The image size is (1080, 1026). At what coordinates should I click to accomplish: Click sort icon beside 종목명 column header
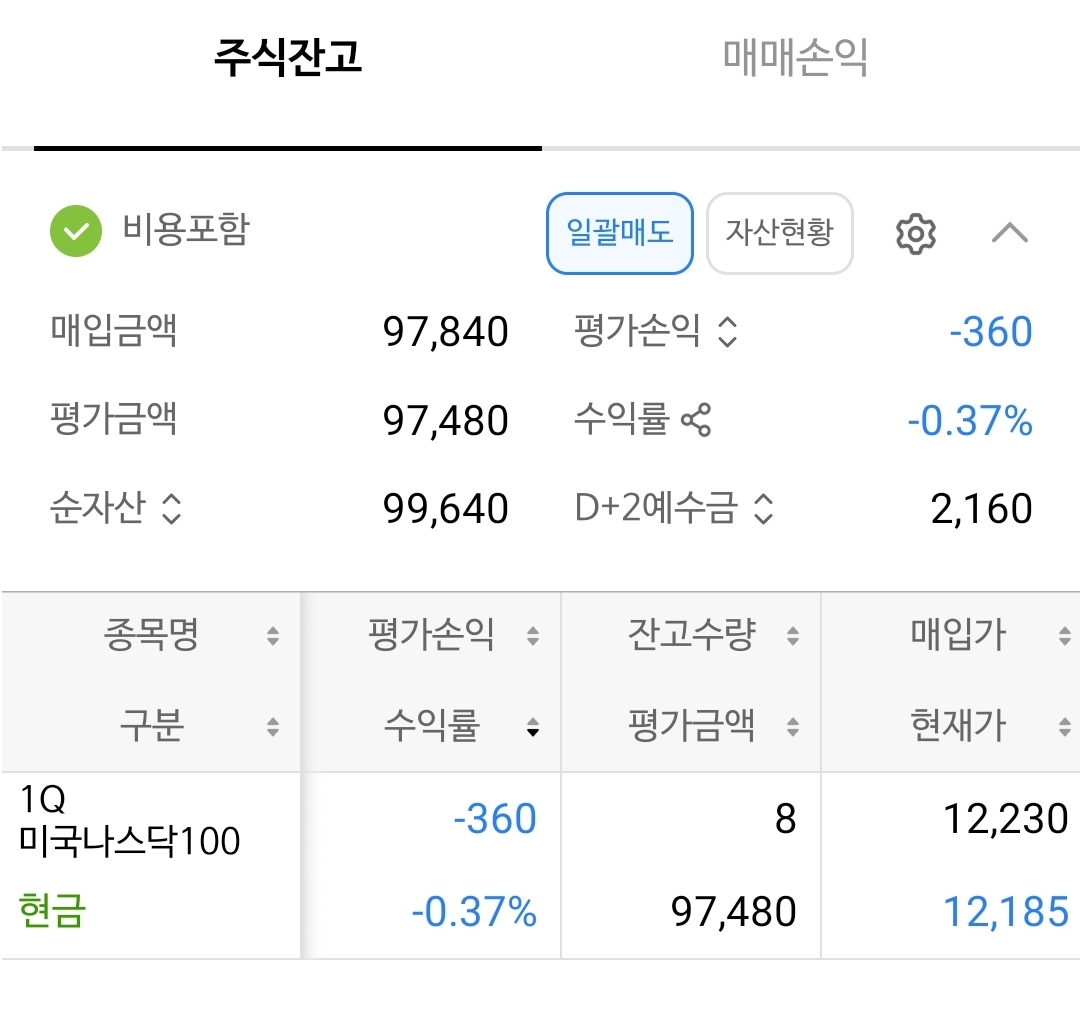click(x=272, y=634)
